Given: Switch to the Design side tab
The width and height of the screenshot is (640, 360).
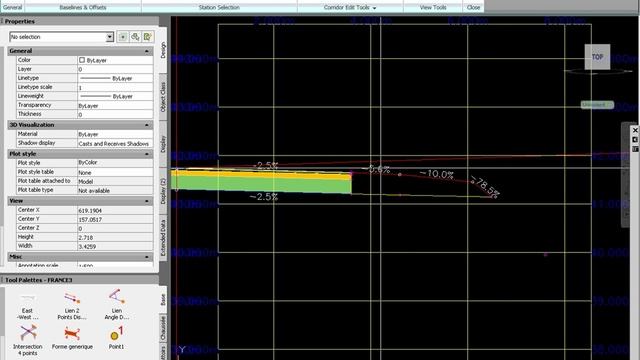Looking at the screenshot, I should (x=163, y=50).
